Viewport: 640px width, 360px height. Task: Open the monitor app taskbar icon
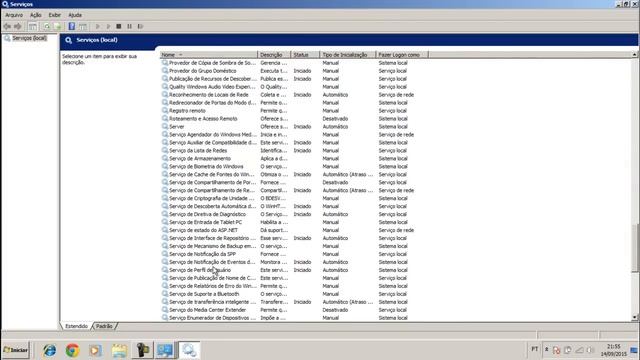[165, 350]
